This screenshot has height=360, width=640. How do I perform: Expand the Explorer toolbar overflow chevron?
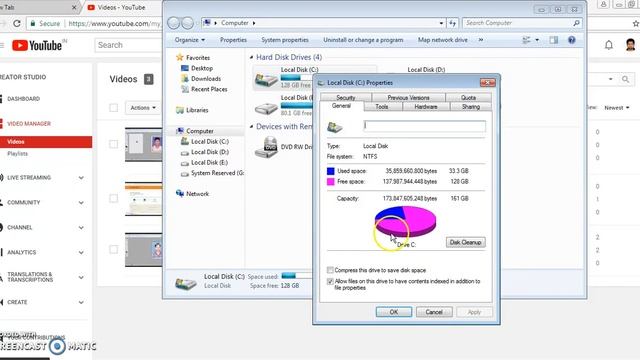481,40
